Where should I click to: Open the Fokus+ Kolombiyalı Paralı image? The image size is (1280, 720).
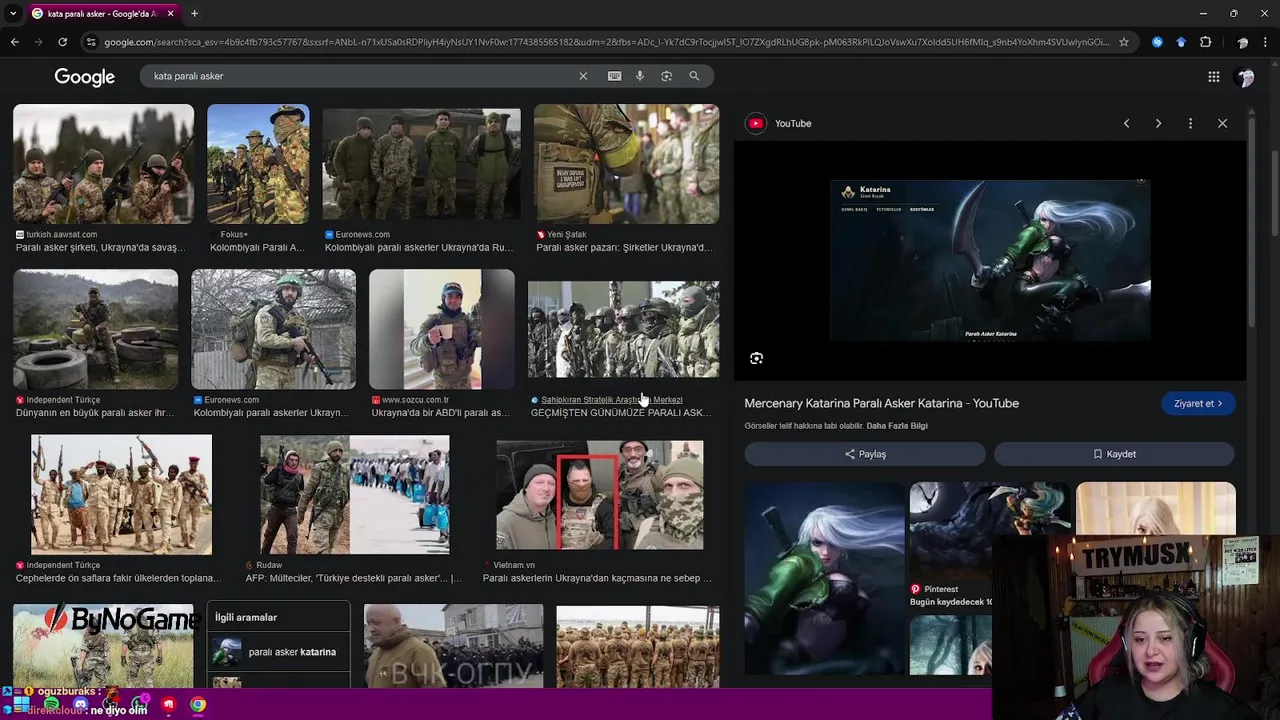(258, 164)
